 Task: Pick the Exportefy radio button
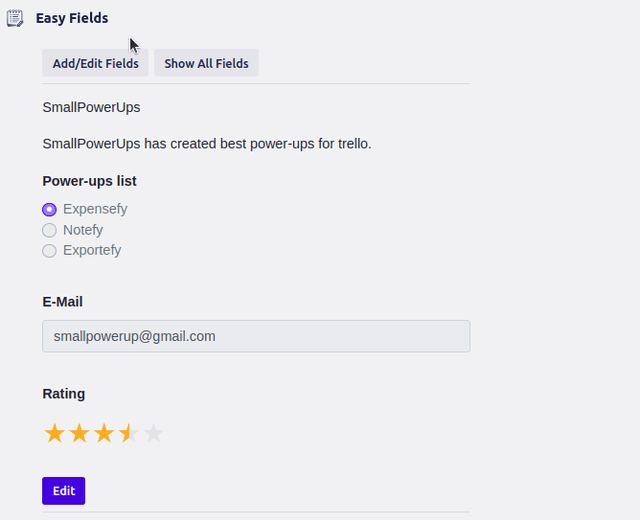tap(49, 251)
